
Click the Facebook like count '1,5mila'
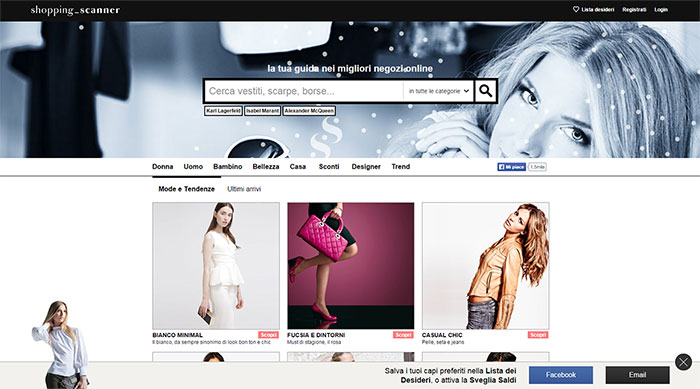[x=537, y=167]
